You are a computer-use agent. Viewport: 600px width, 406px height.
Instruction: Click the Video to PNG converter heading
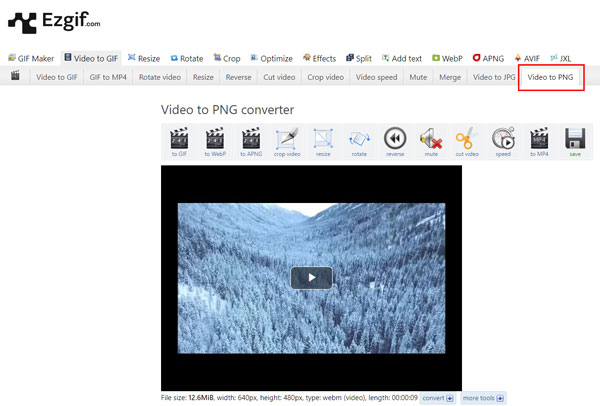(x=227, y=110)
